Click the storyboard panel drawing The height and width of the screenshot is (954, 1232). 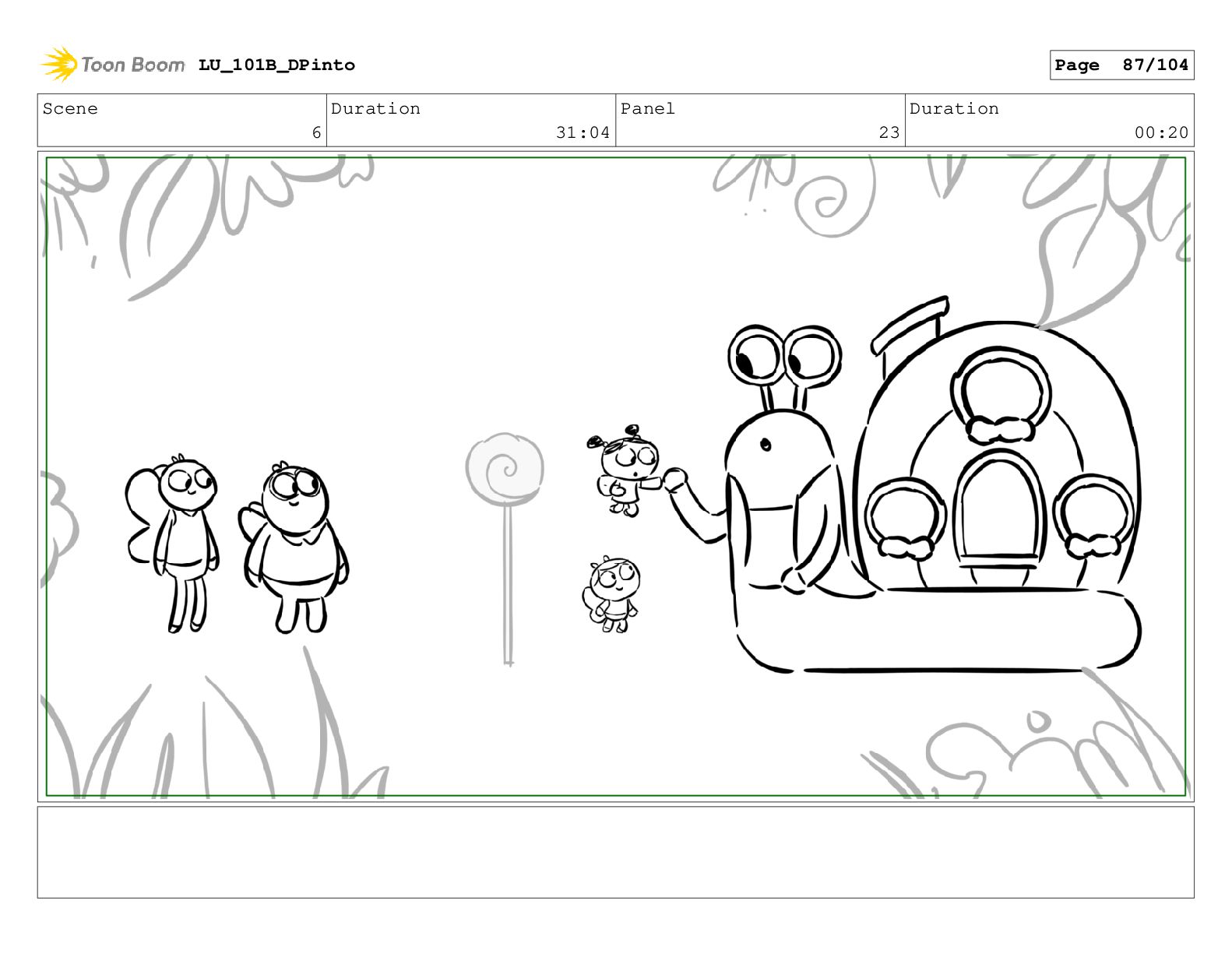(x=615, y=477)
